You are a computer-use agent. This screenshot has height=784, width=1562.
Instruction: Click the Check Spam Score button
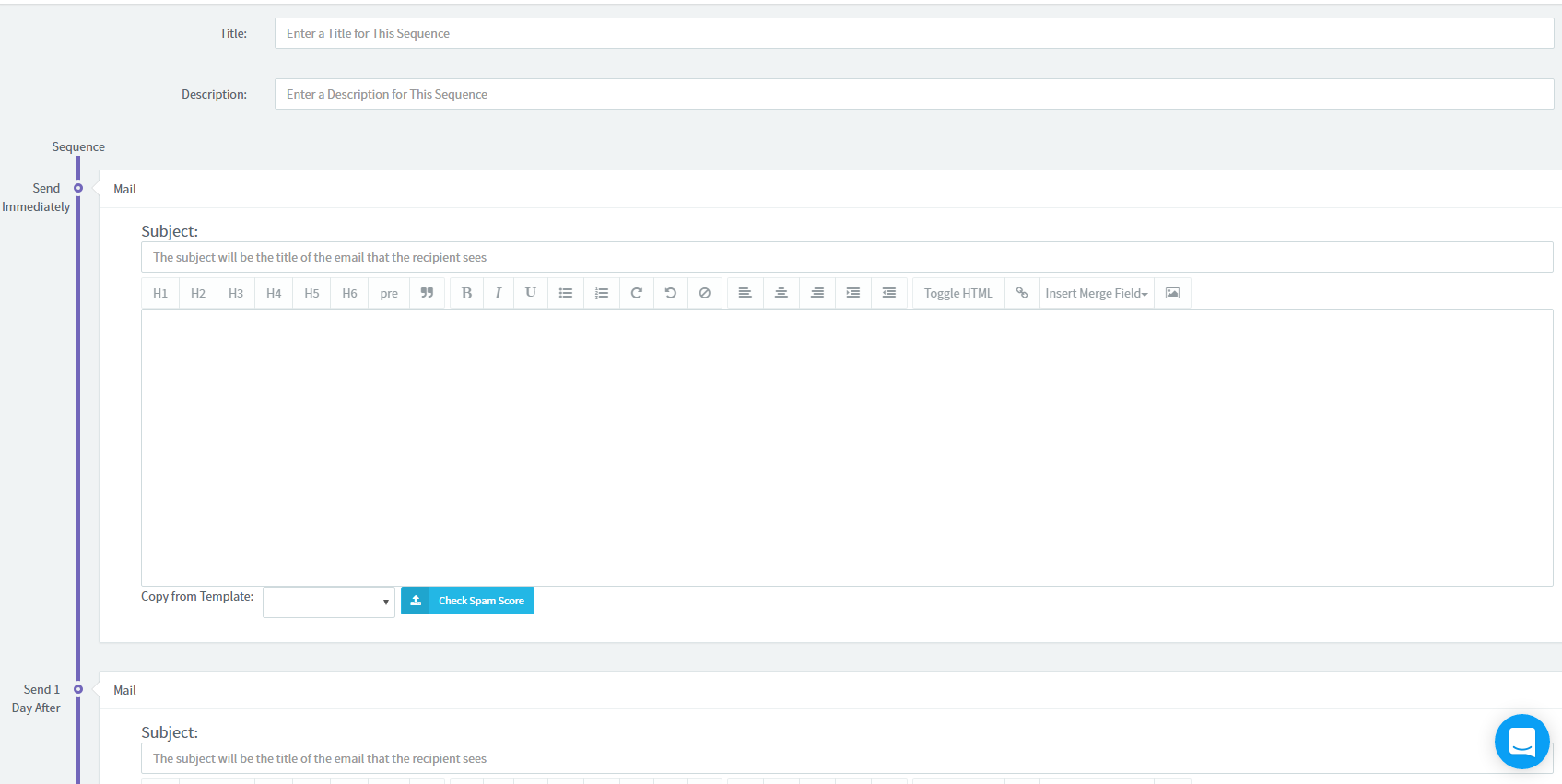point(468,601)
